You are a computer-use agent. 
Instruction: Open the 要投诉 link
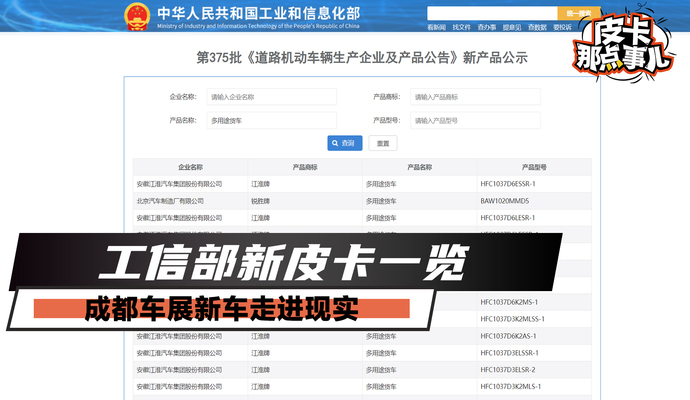tap(562, 27)
